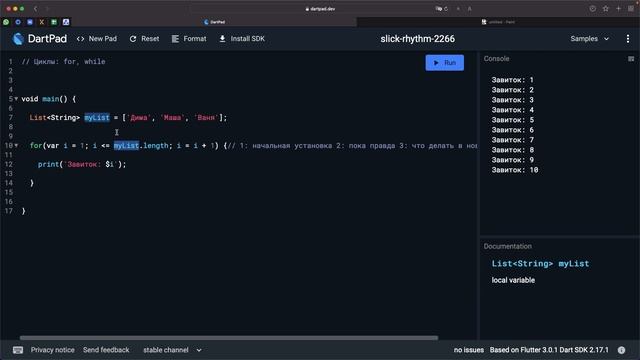Open keyboard shortcuts icon in the footer
The width and height of the screenshot is (640, 360).
[x=18, y=350]
